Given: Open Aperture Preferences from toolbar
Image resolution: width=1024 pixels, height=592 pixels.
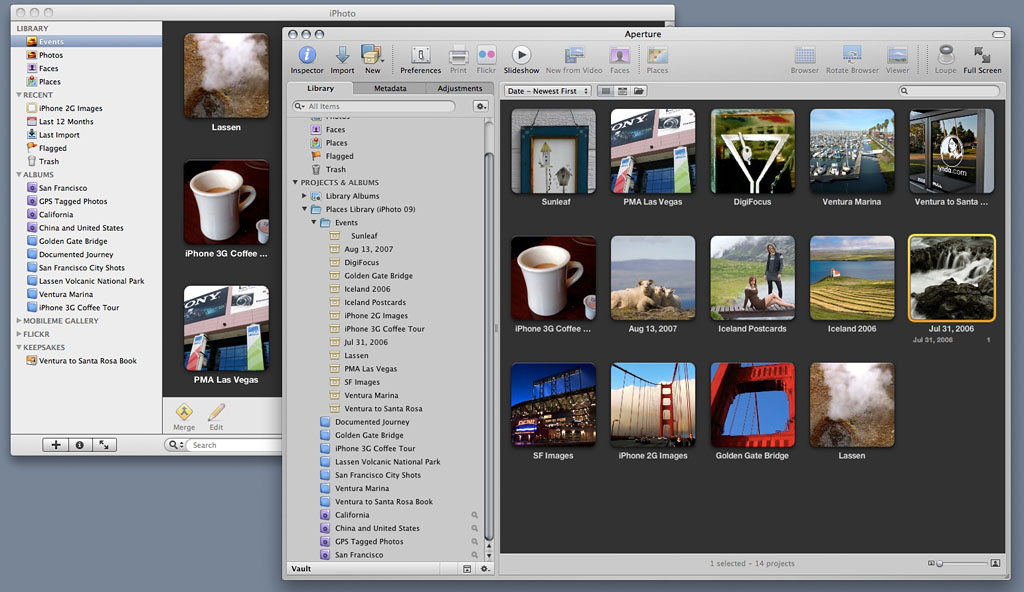Looking at the screenshot, I should (x=420, y=56).
